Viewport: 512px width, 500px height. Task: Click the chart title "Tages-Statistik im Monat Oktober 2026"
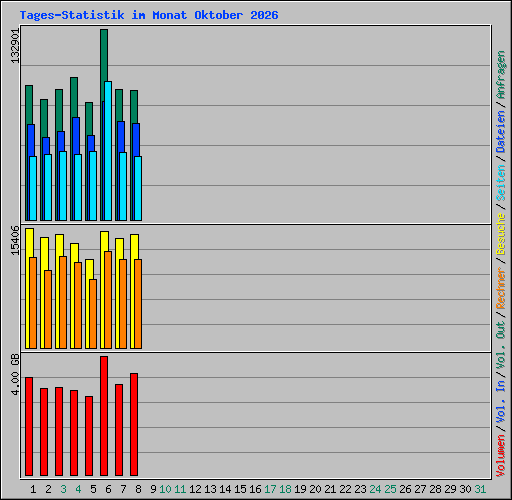(x=149, y=15)
